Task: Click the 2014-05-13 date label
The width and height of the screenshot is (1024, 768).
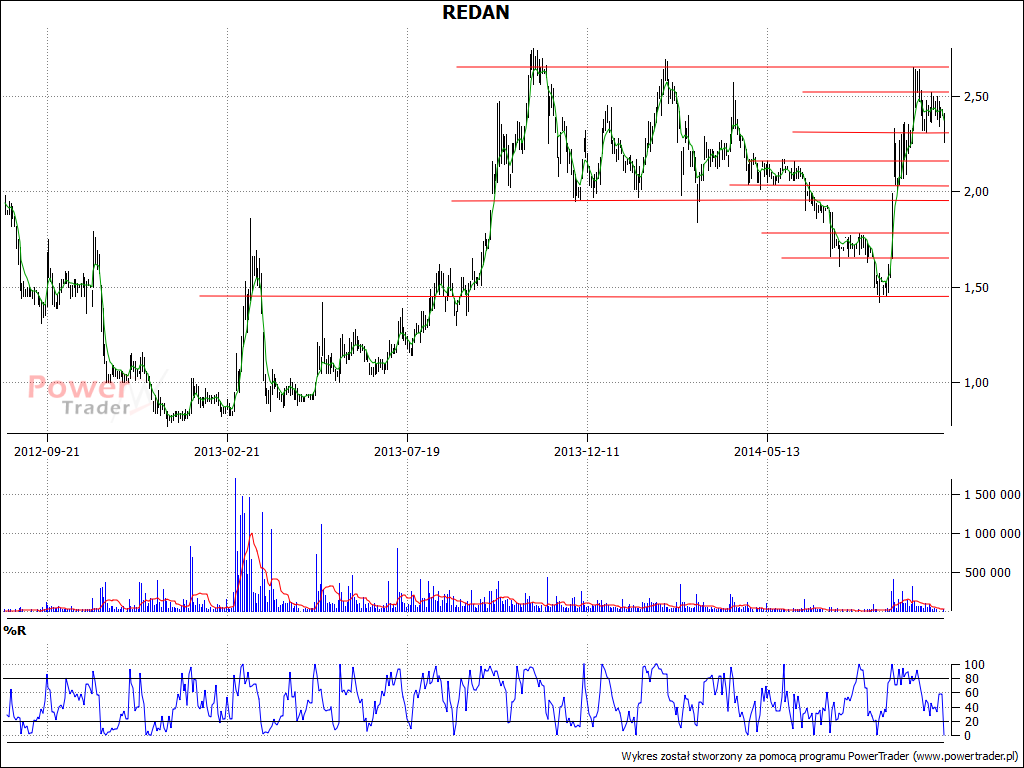Action: pos(767,451)
